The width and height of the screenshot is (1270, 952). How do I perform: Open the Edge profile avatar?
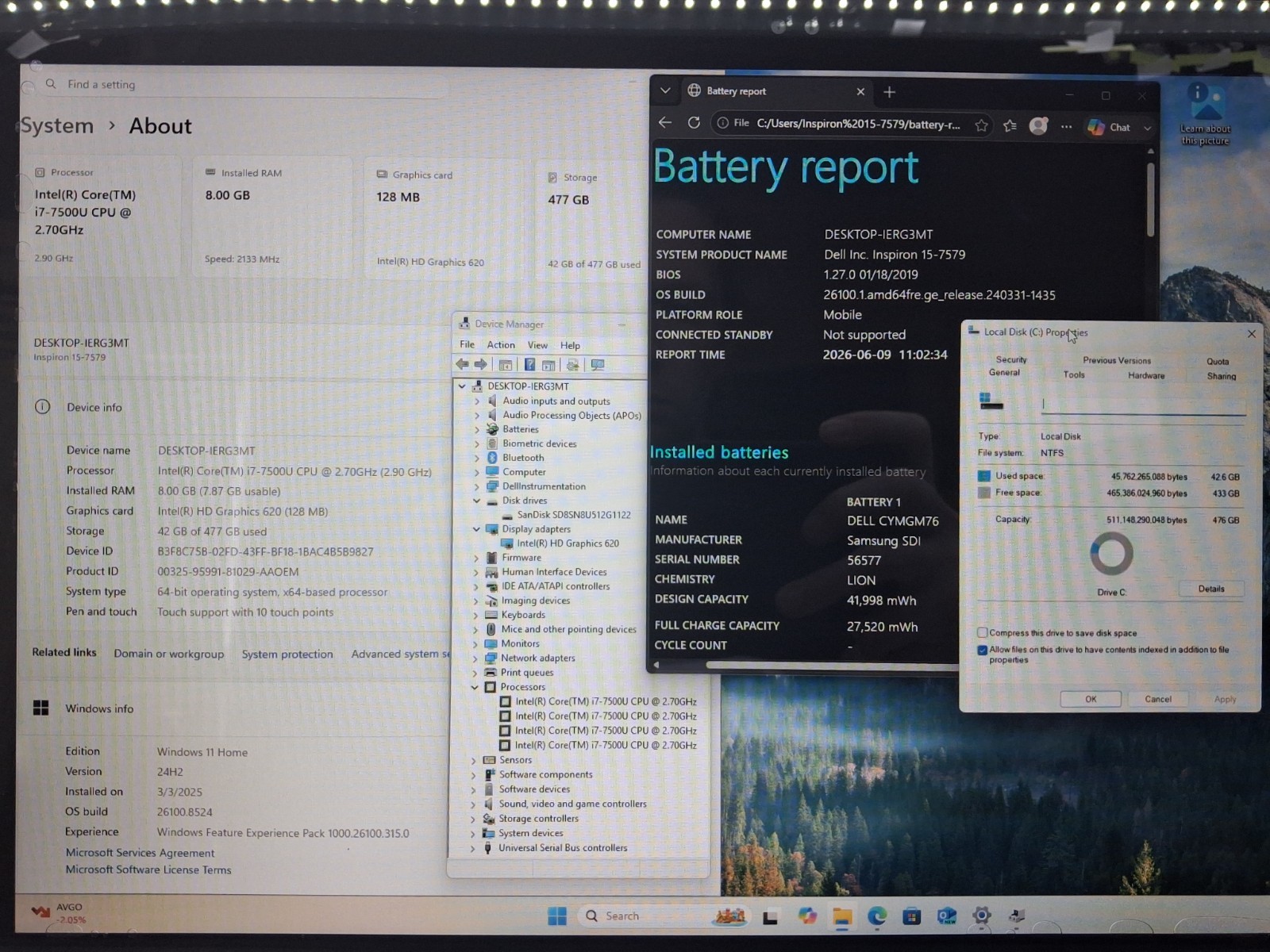click(x=1038, y=125)
